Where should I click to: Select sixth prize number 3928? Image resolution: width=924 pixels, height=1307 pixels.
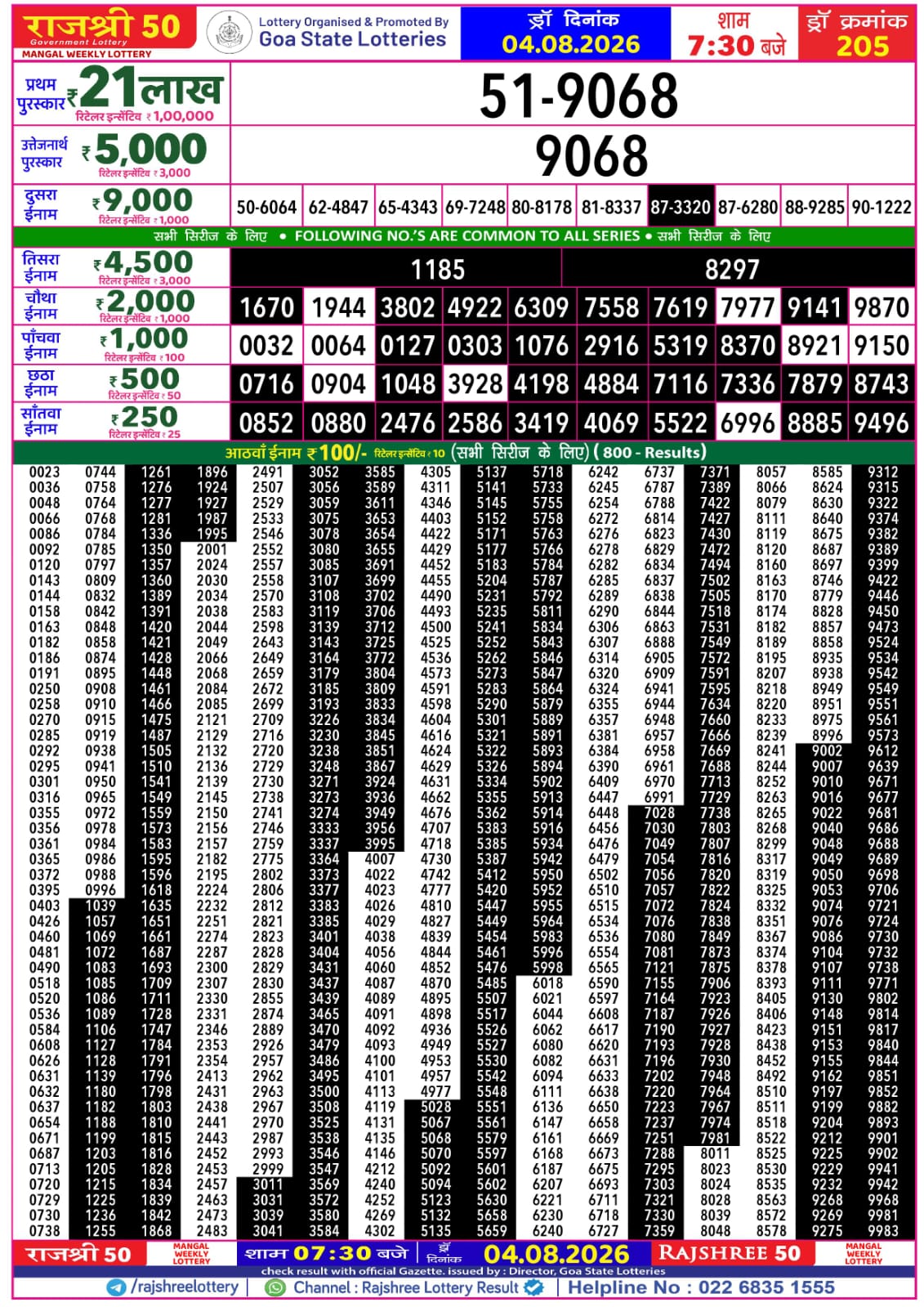[475, 384]
